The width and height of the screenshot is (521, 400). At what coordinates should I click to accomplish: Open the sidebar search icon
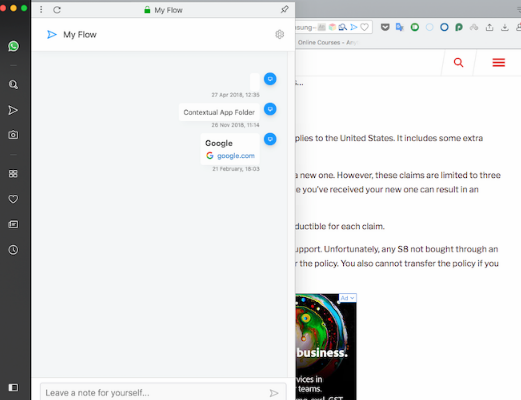[13, 85]
